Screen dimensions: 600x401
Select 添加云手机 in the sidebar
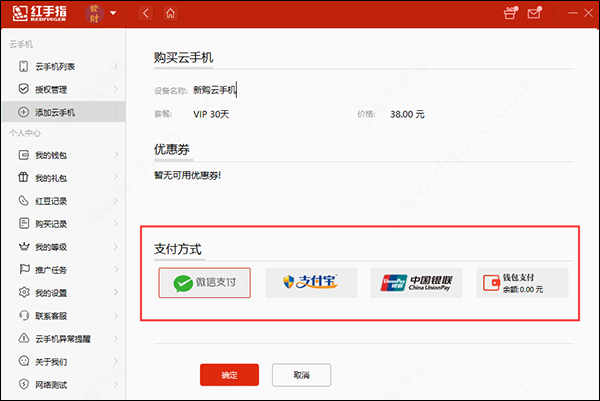point(64,112)
